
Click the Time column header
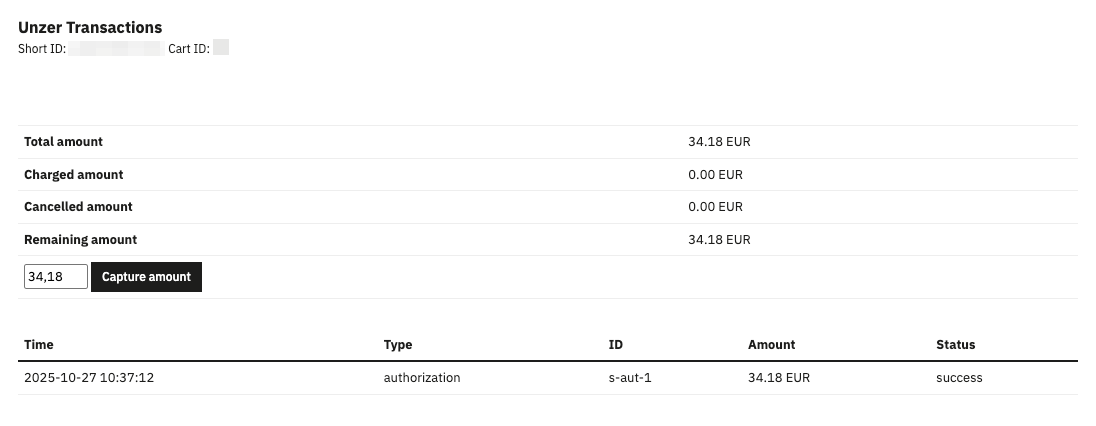click(39, 345)
